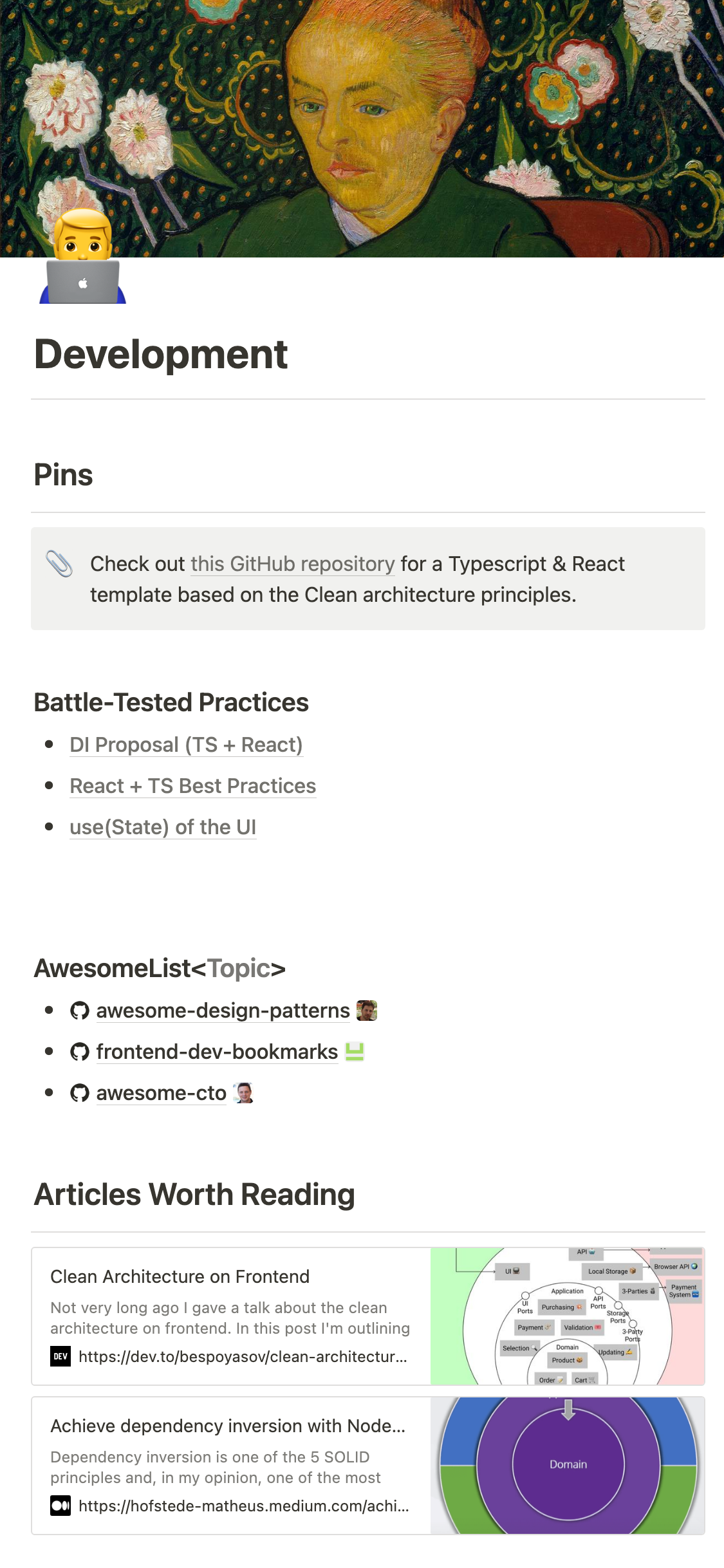Click the purple Domain circle thumbnail

point(568,1466)
